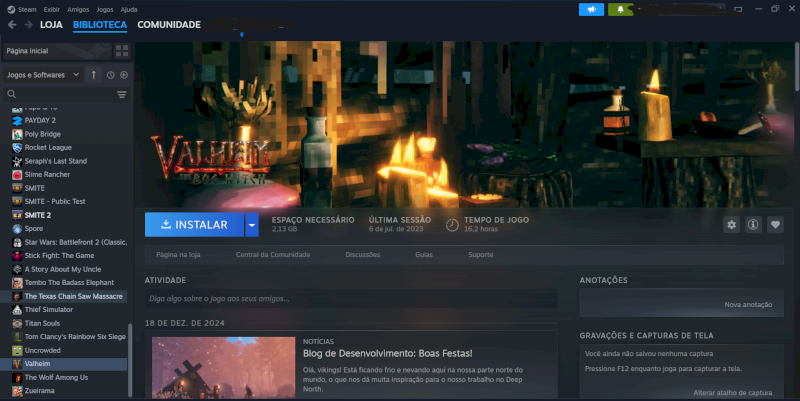Click the activity comment field
The height and width of the screenshot is (401, 800).
pyautogui.click(x=351, y=298)
